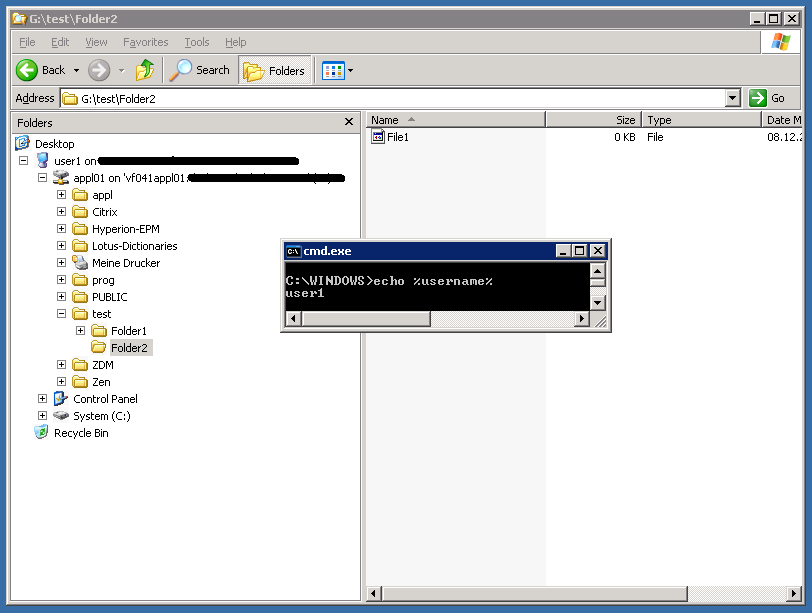Click cmd.exe scroll down arrow
The image size is (812, 613).
point(598,303)
